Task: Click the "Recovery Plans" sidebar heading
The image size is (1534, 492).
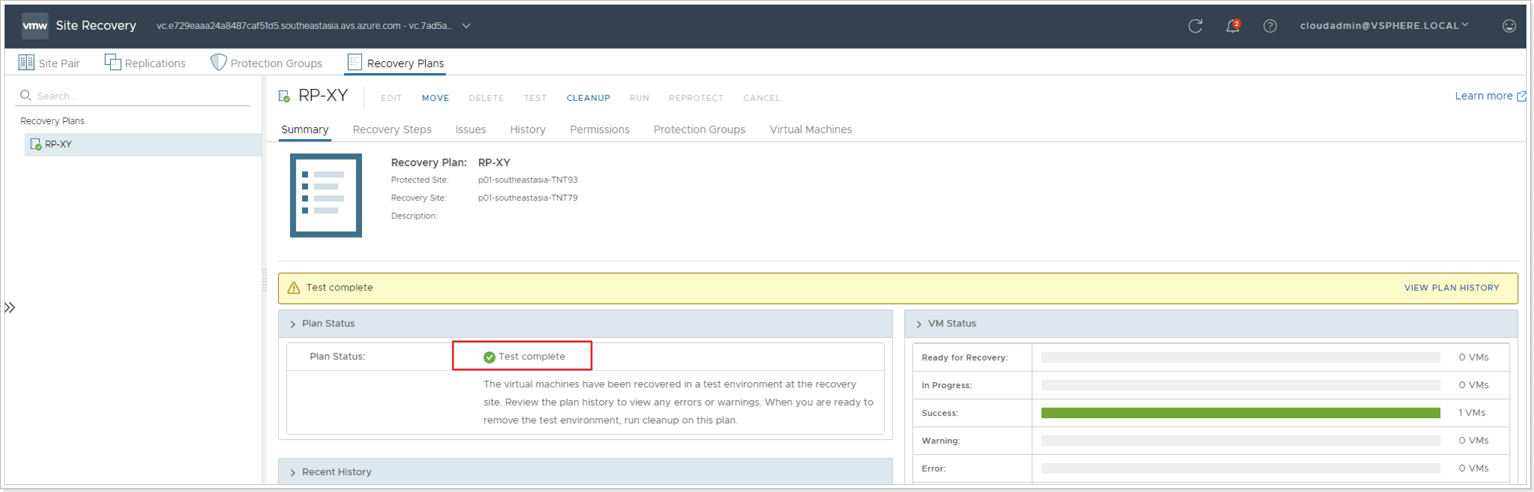Action: (52, 121)
